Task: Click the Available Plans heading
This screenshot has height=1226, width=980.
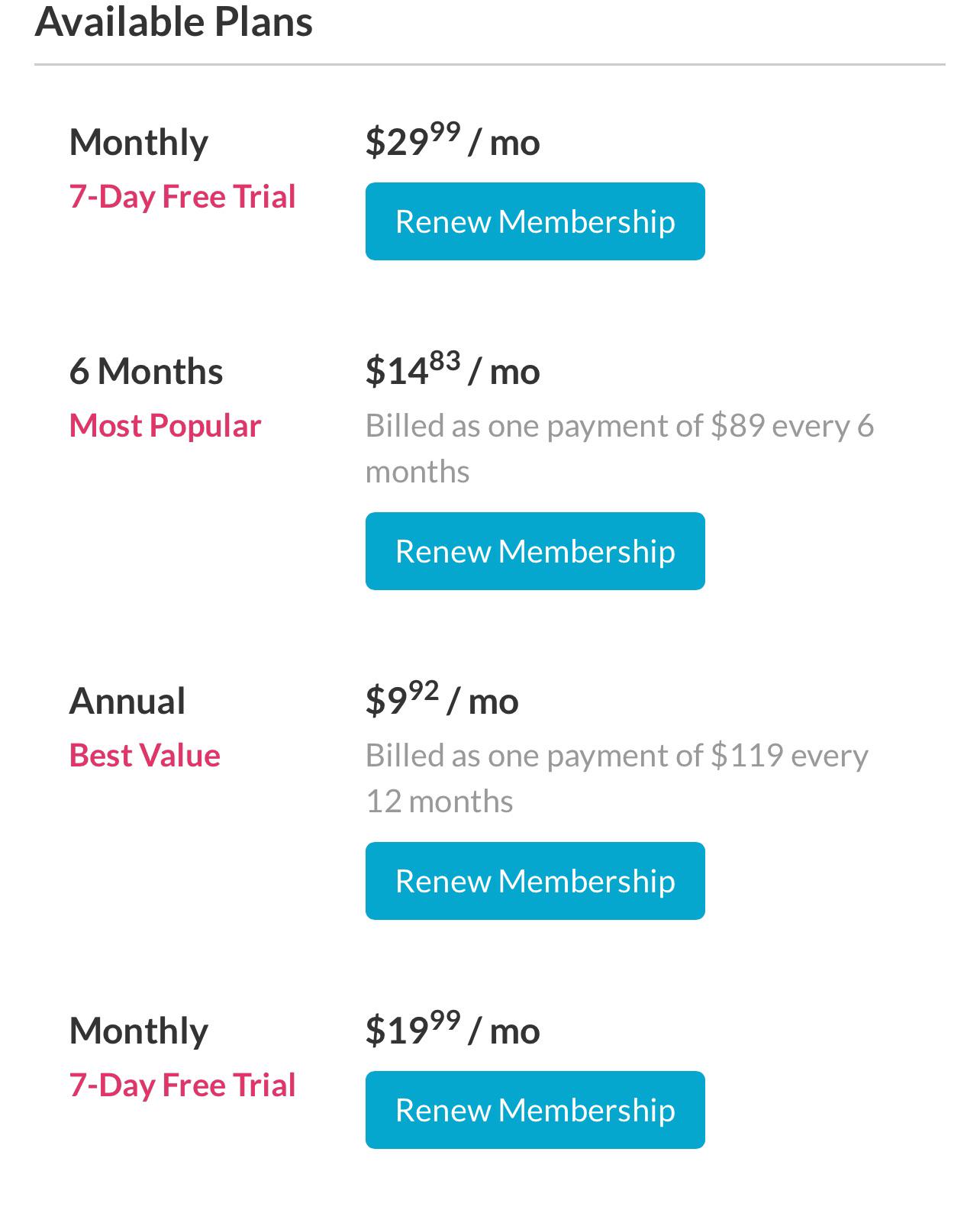Action: [174, 21]
